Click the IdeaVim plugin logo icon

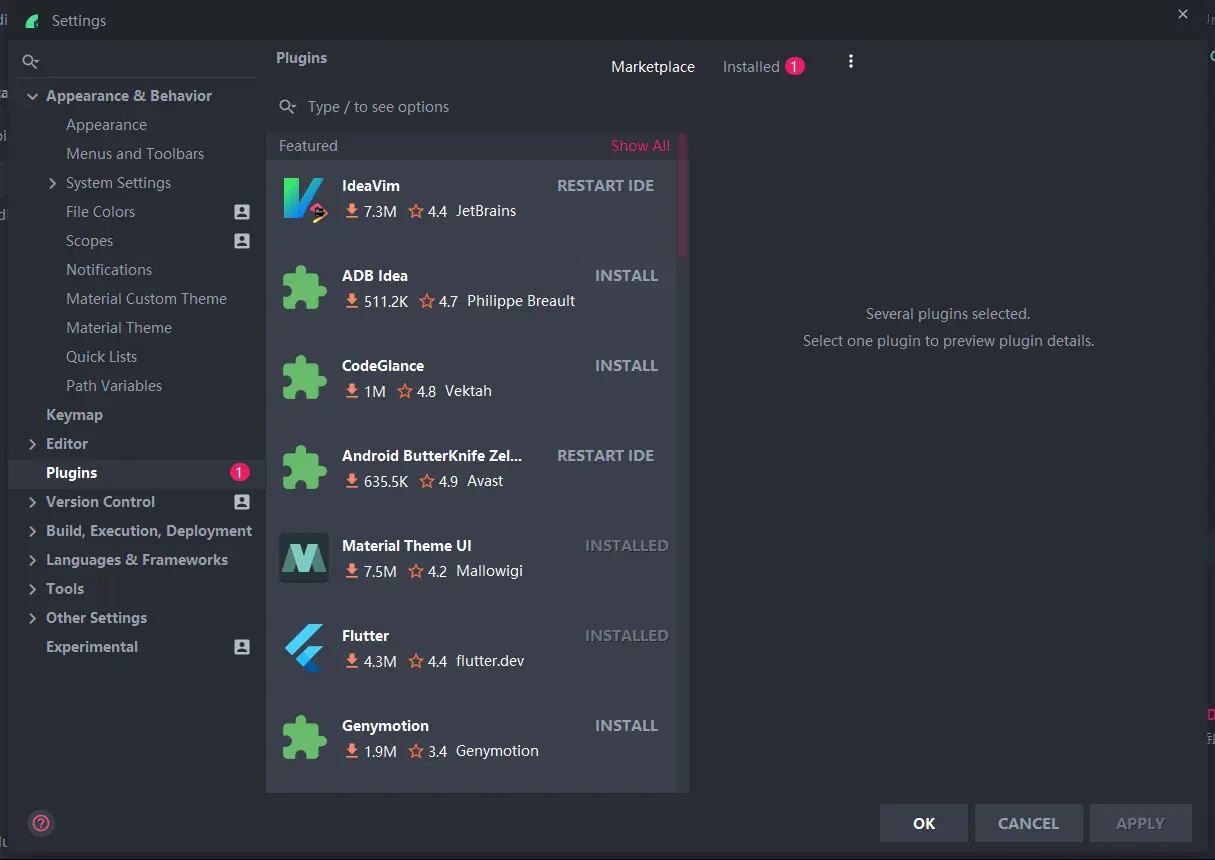[x=304, y=199]
